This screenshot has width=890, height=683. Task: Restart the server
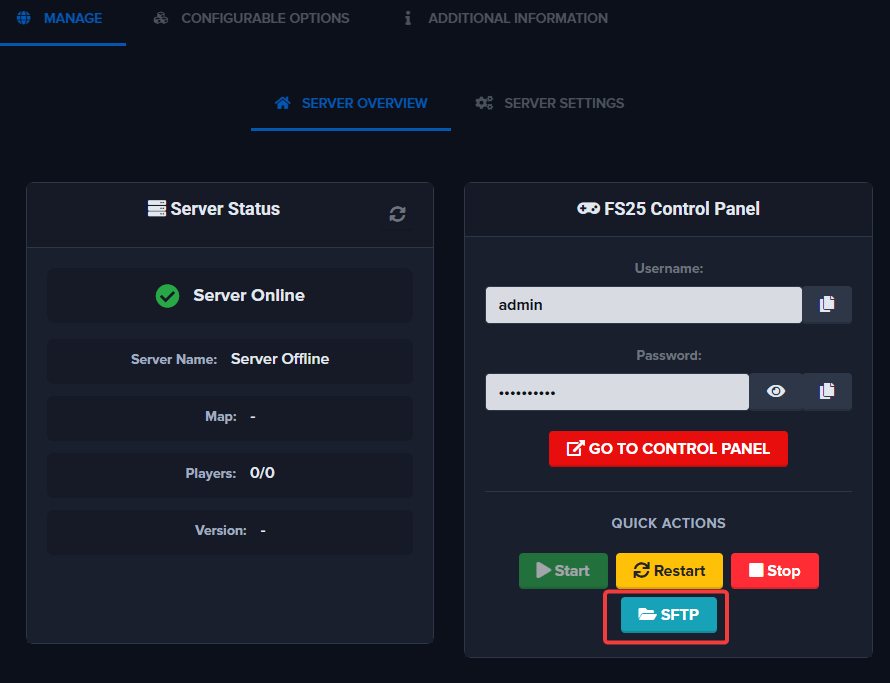click(x=669, y=571)
